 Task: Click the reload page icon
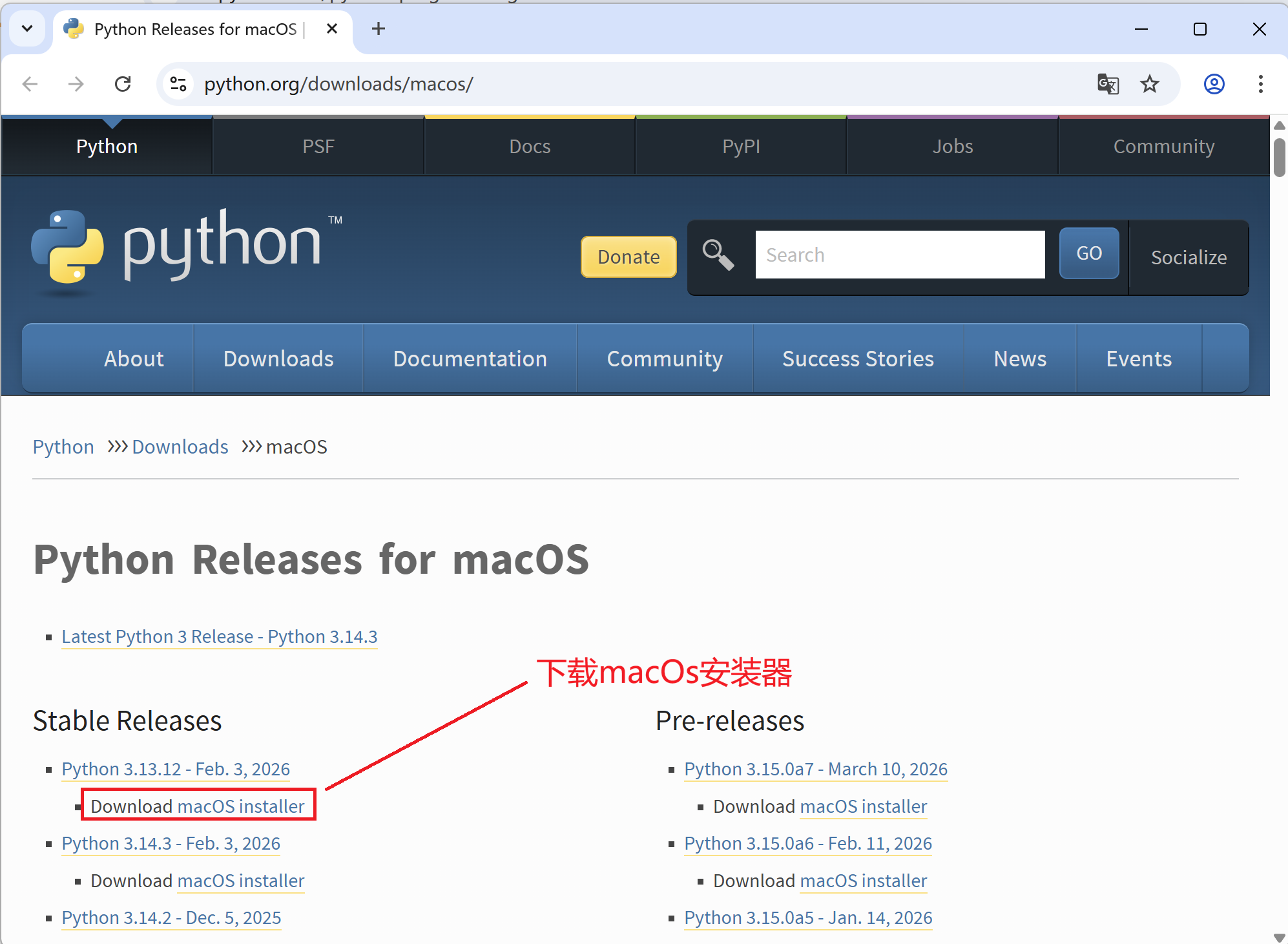(123, 84)
